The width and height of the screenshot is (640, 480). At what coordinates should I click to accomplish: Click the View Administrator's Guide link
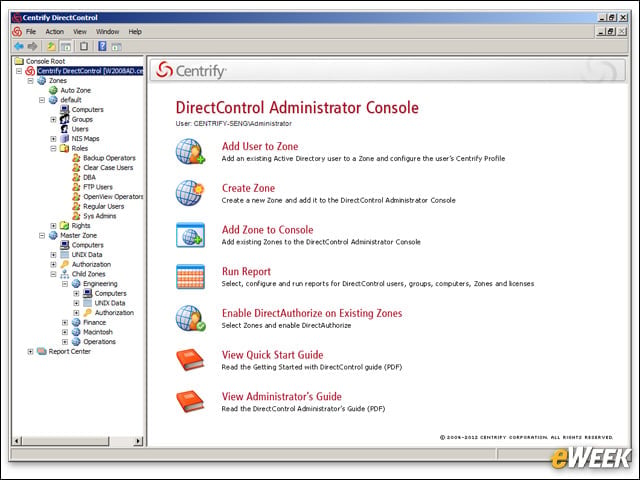282,396
